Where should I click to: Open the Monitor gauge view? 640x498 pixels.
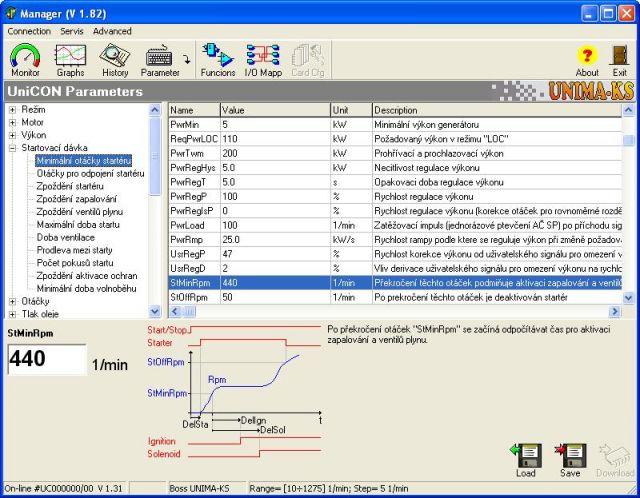click(x=25, y=60)
